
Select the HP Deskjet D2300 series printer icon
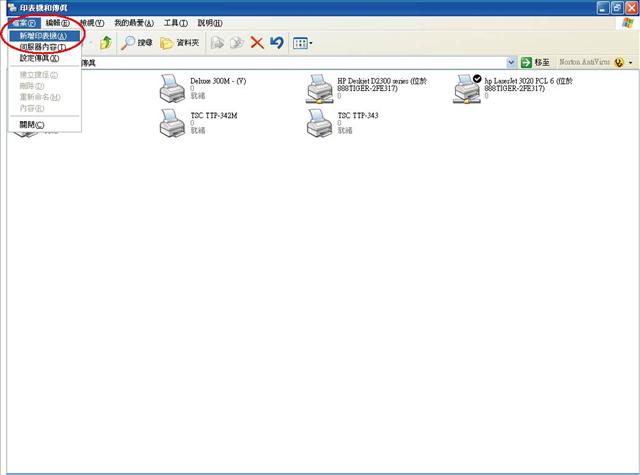click(319, 89)
